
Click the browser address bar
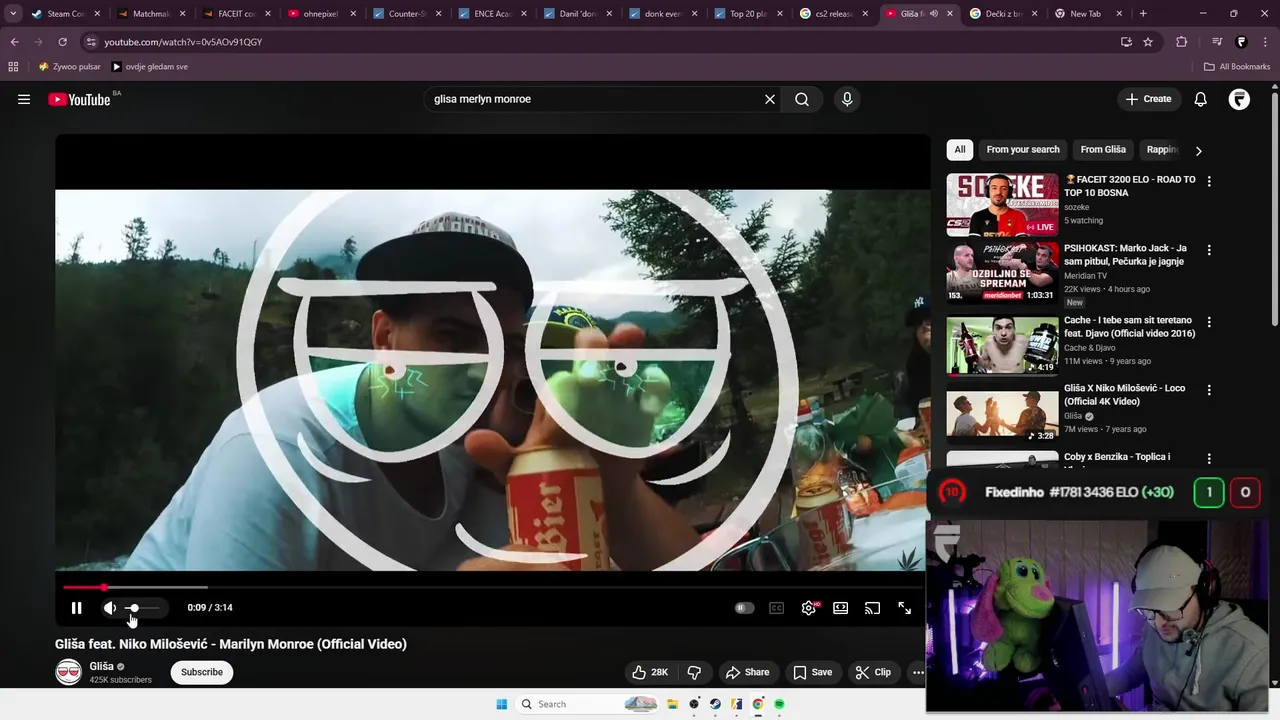pos(600,42)
